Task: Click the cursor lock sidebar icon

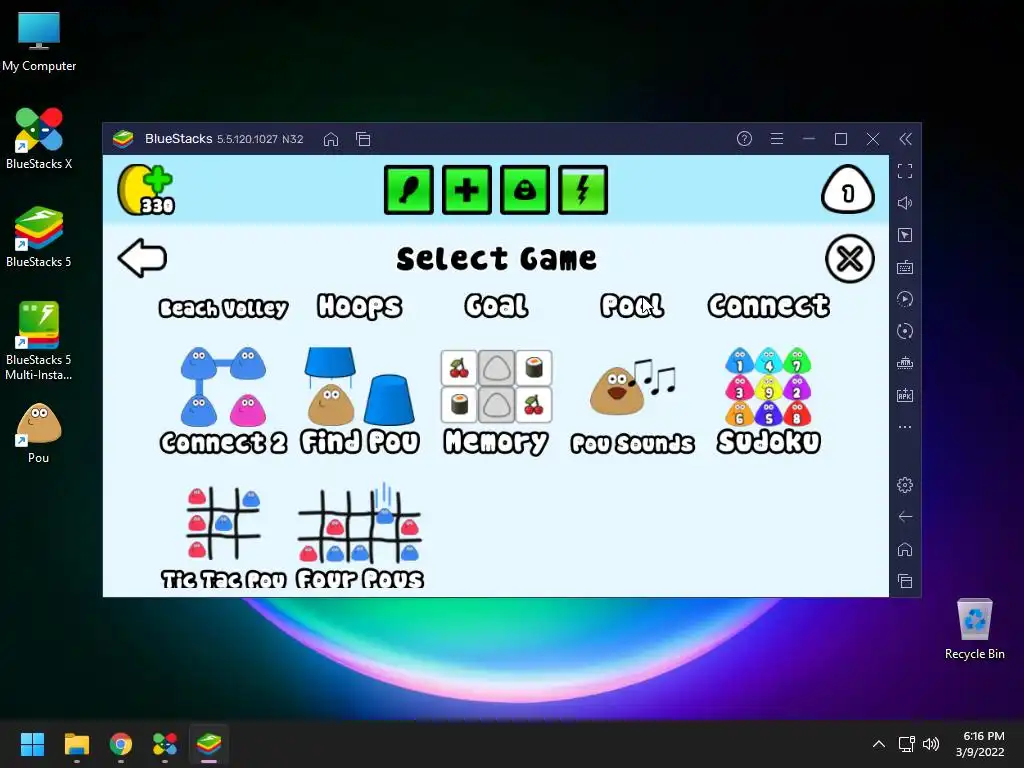Action: (905, 235)
